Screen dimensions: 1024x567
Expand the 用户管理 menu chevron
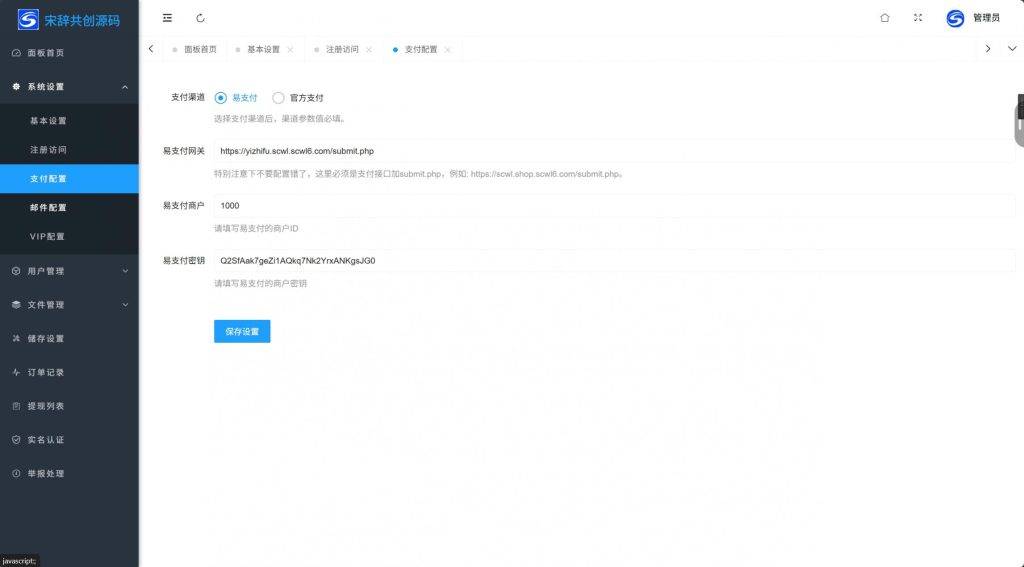pos(125,271)
